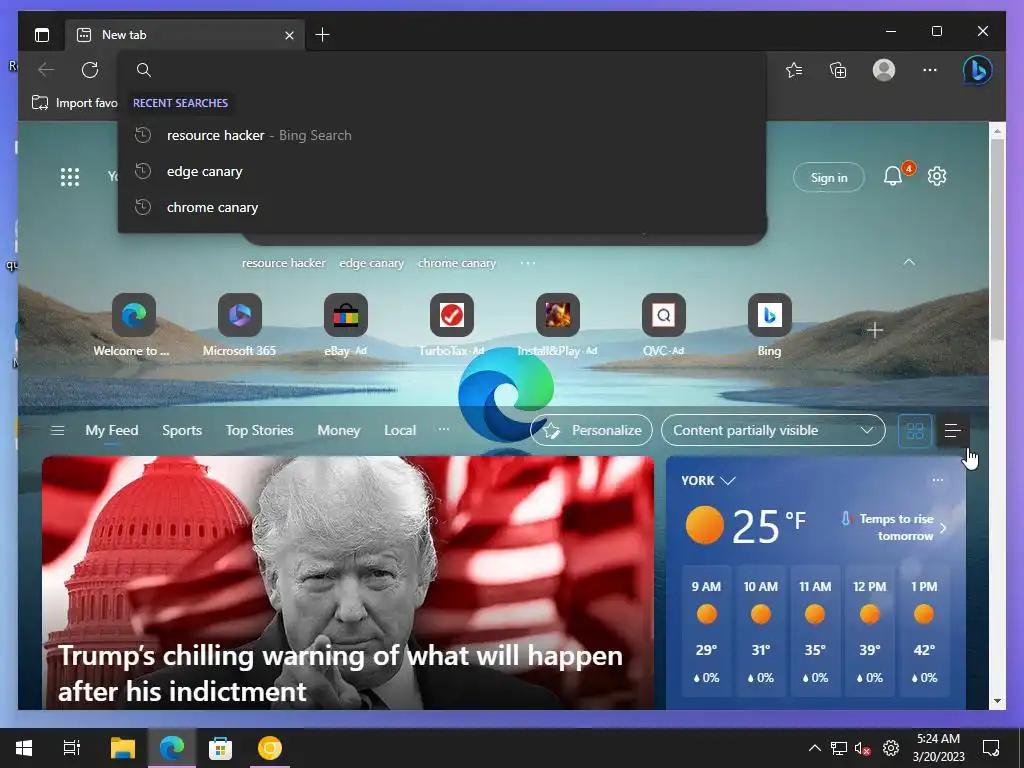The image size is (1024, 768).
Task: Open the Action Center notifications
Action: tap(991, 748)
